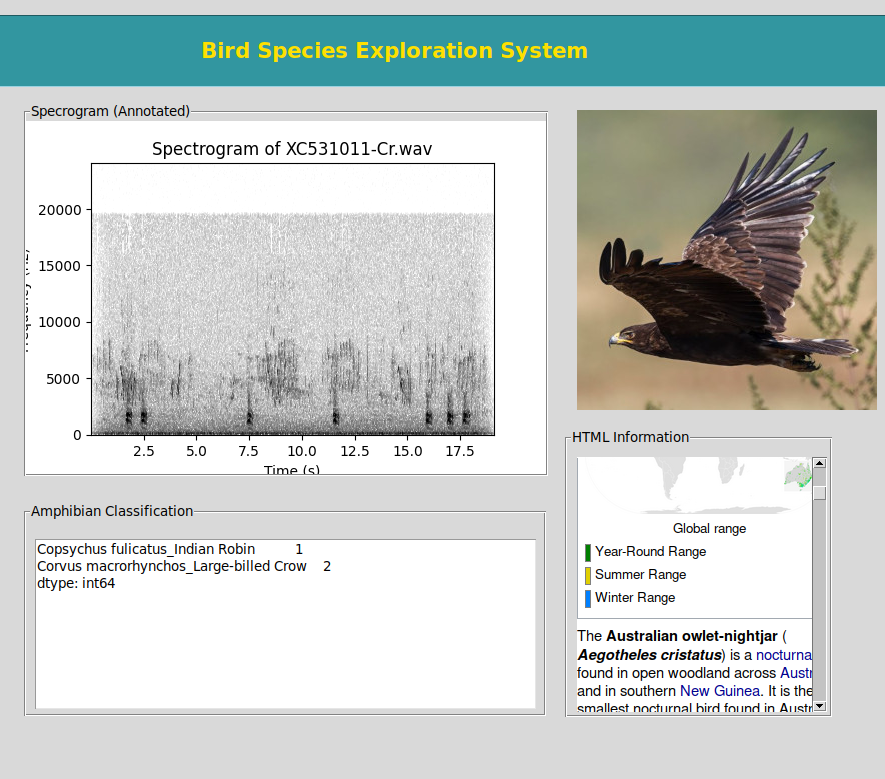Click the Year-Round Range green swatch
This screenshot has height=779, width=885.
point(588,552)
